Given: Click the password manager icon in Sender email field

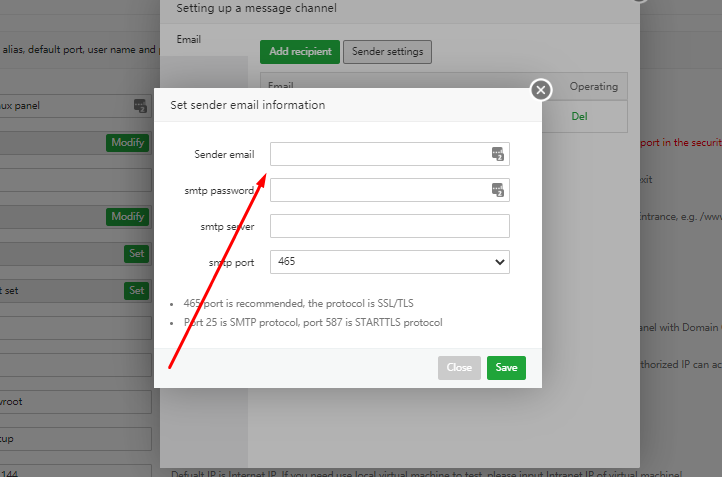Looking at the screenshot, I should [x=497, y=154].
